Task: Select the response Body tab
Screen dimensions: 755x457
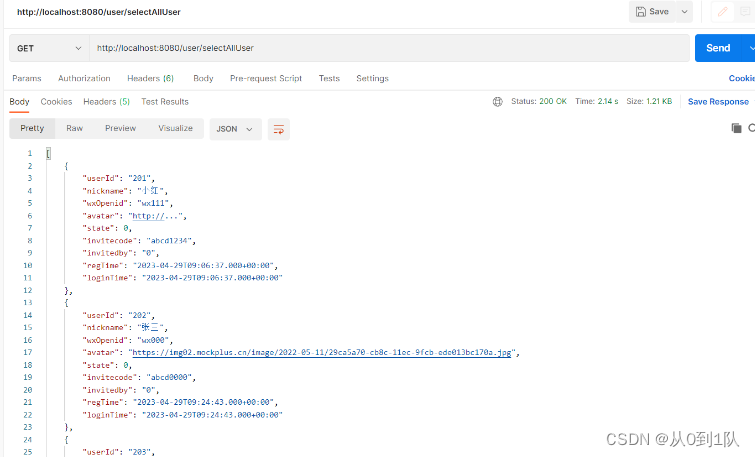Action: coord(19,102)
